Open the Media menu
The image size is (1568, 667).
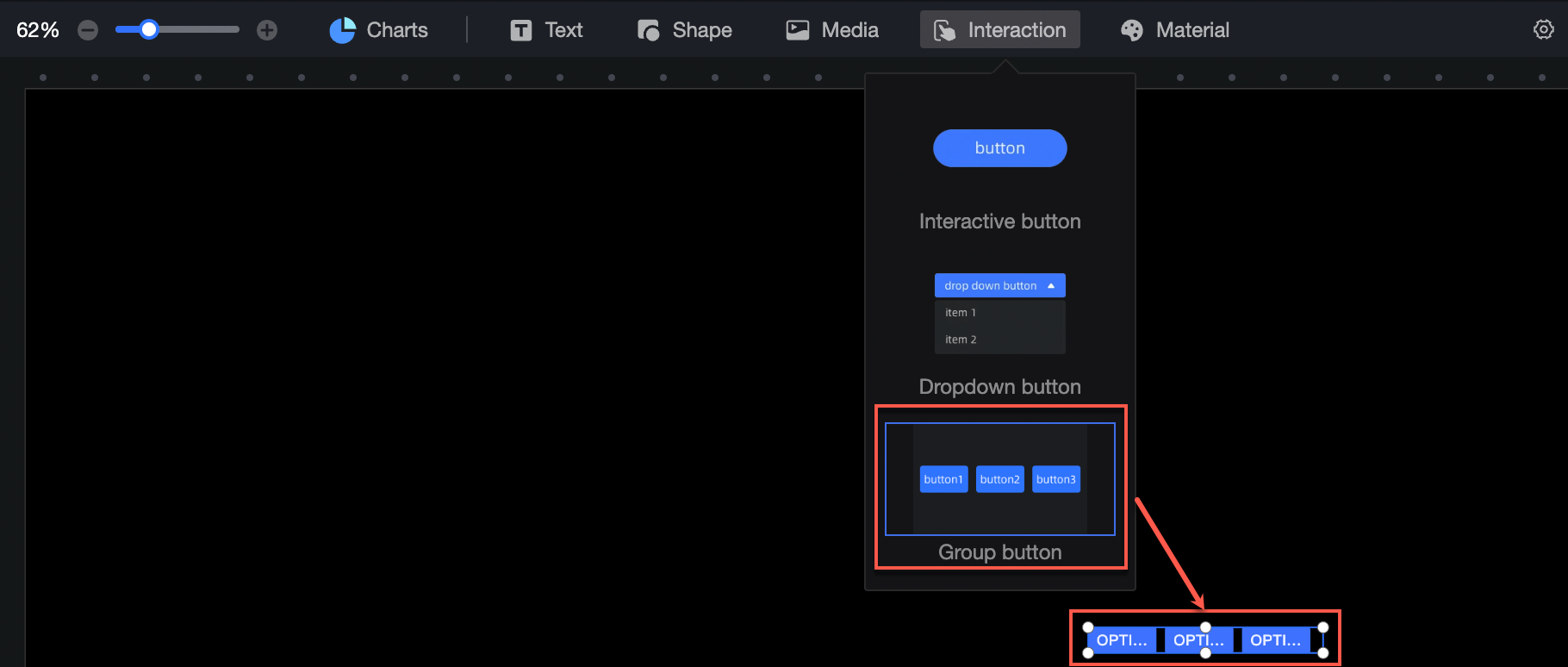(x=832, y=30)
